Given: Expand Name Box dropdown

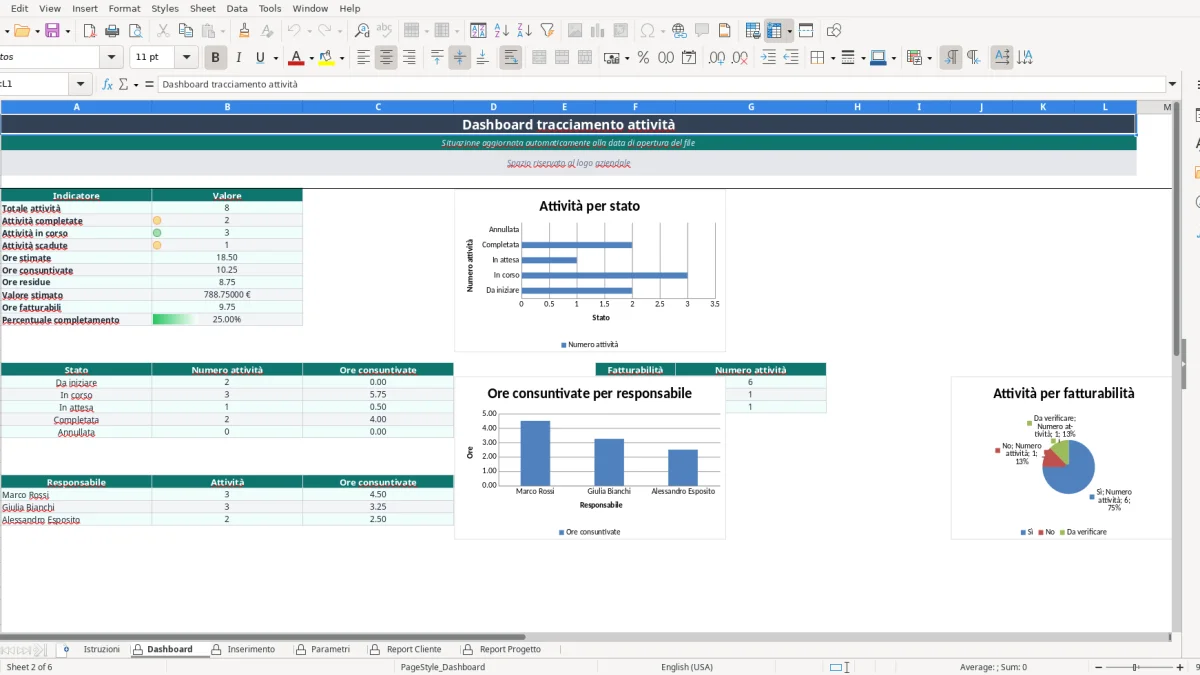Looking at the screenshot, I should click(x=81, y=84).
